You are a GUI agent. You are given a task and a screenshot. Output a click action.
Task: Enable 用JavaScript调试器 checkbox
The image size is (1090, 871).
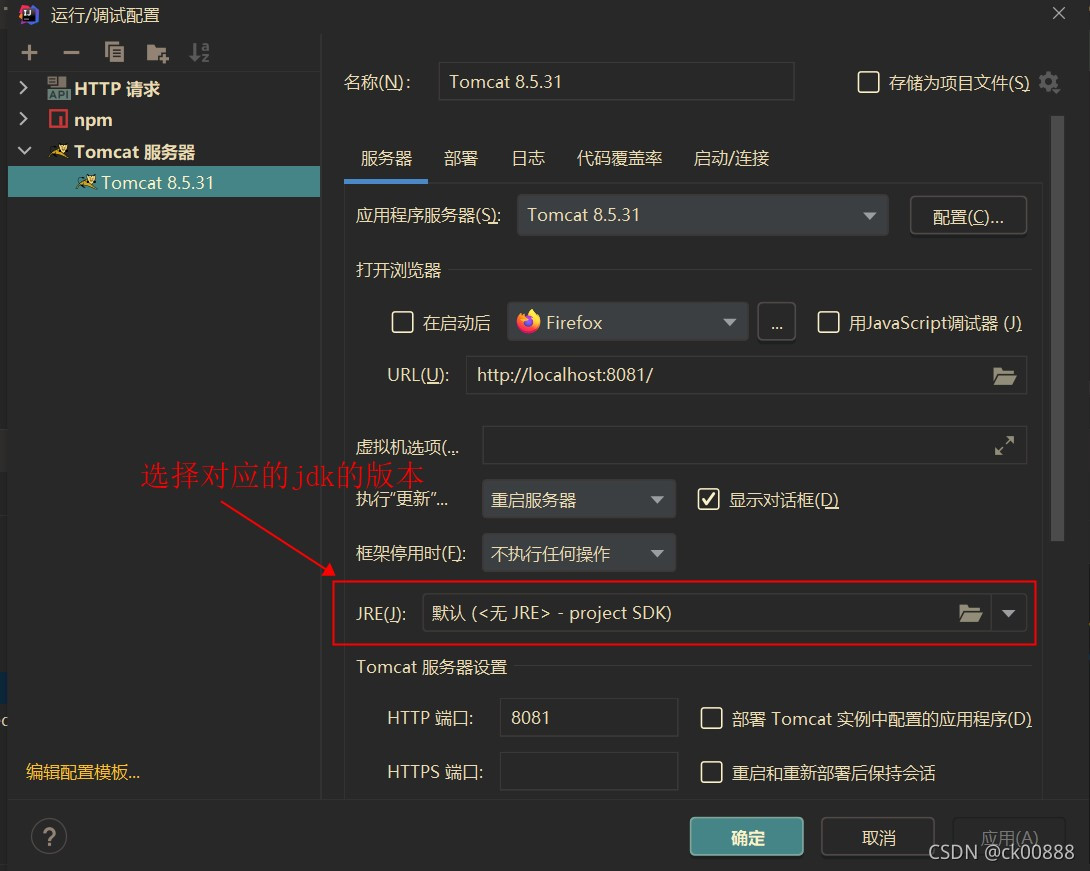click(828, 322)
